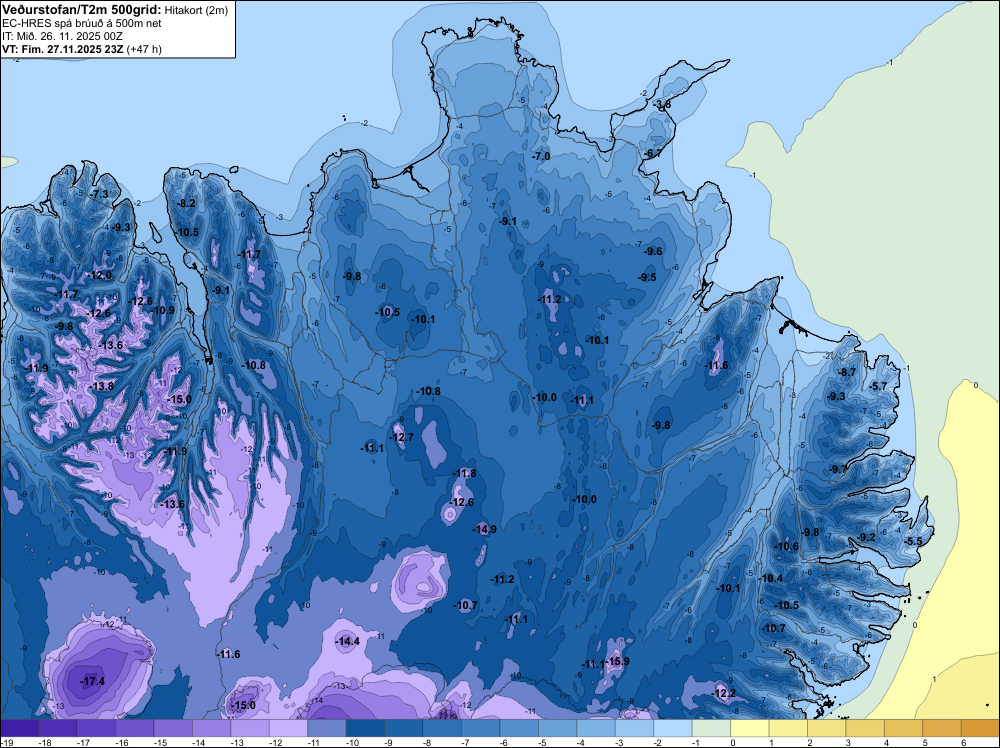The height and width of the screenshot is (748, 1000).
Task: Select the -5.5 temperature label
Action: coord(913,541)
